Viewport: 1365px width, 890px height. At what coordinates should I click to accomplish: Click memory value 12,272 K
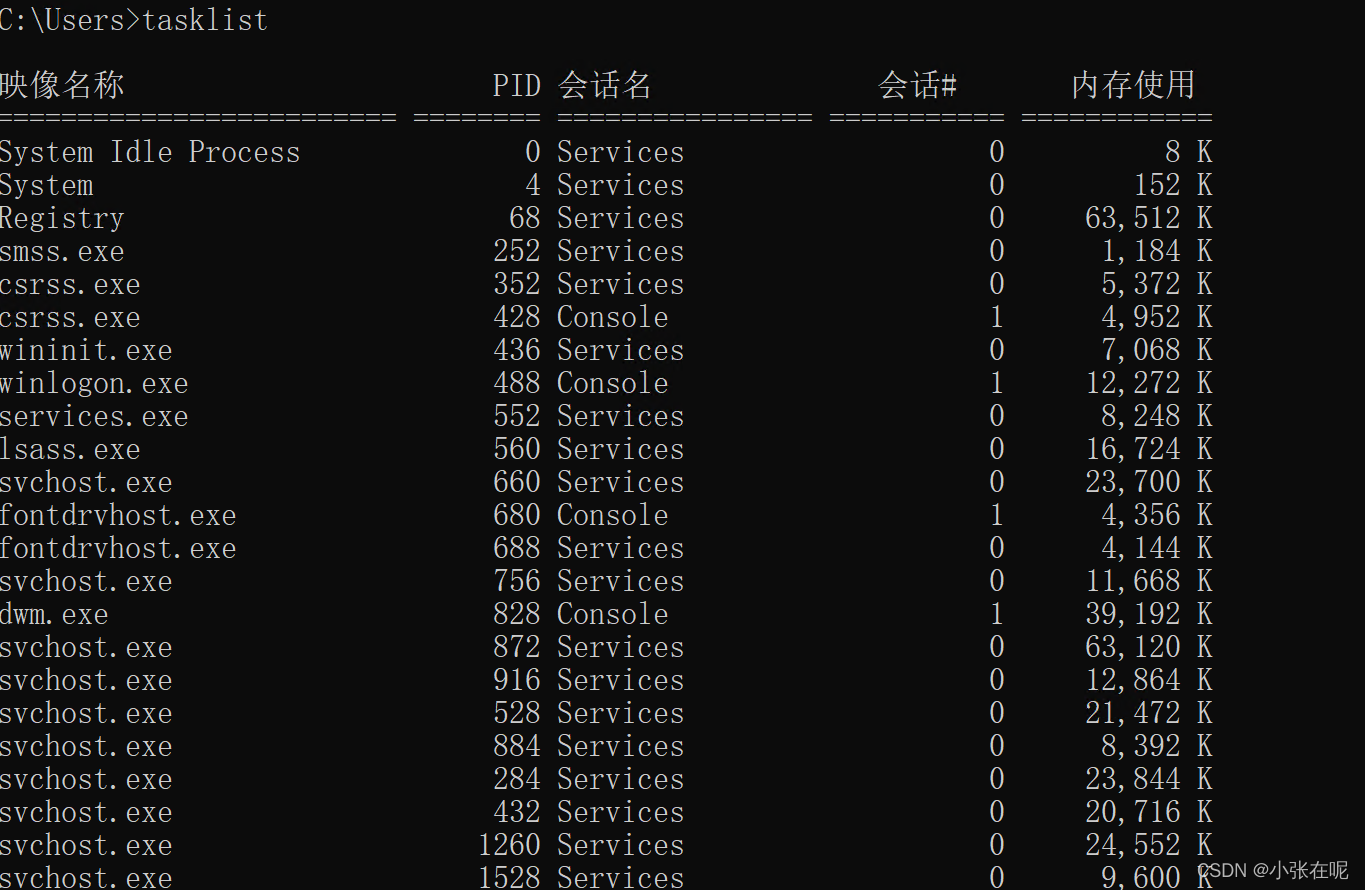point(1149,383)
